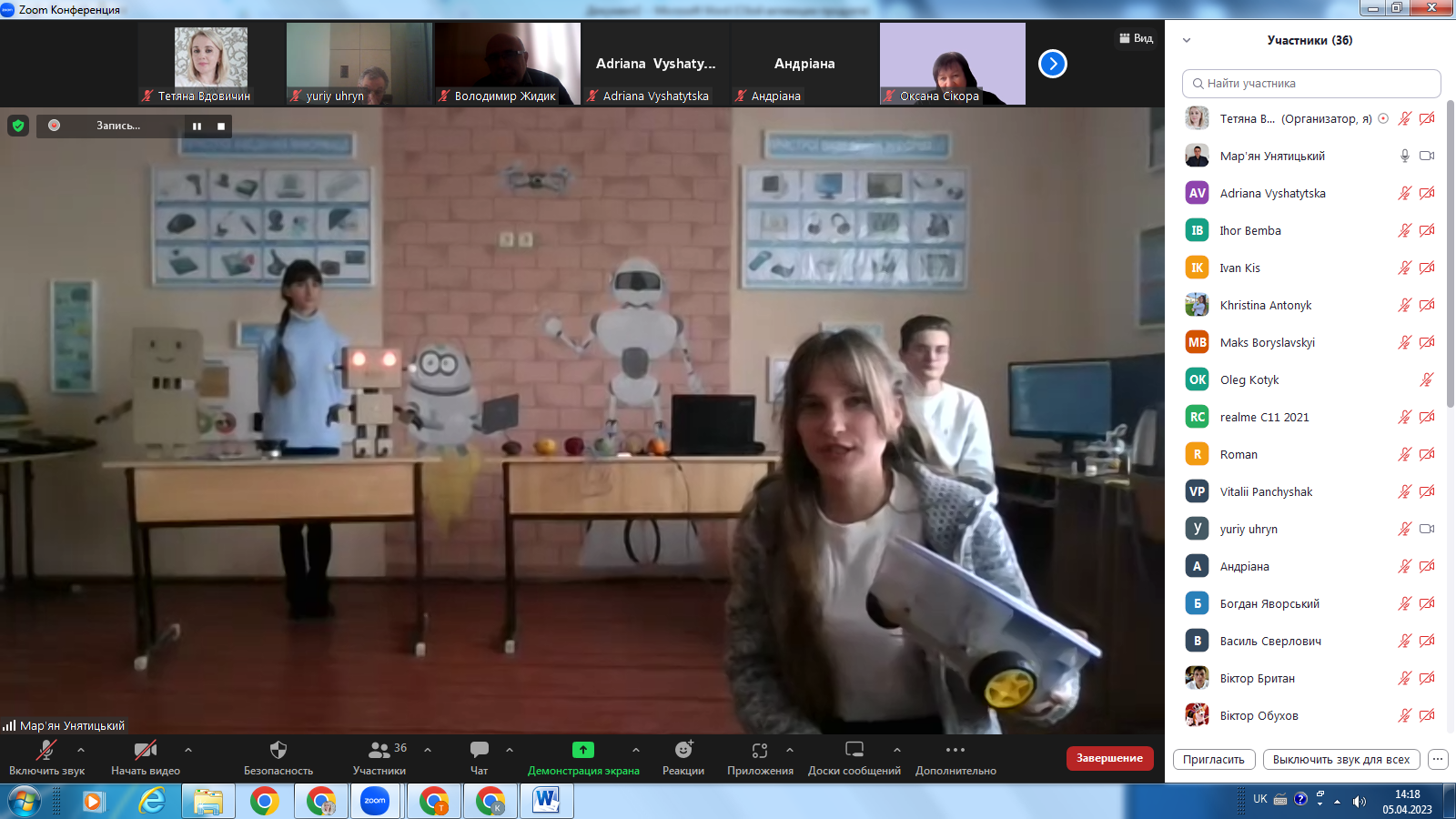Open the Chat (Чат) bubble icon
The height and width of the screenshot is (819, 1456).
[x=479, y=750]
